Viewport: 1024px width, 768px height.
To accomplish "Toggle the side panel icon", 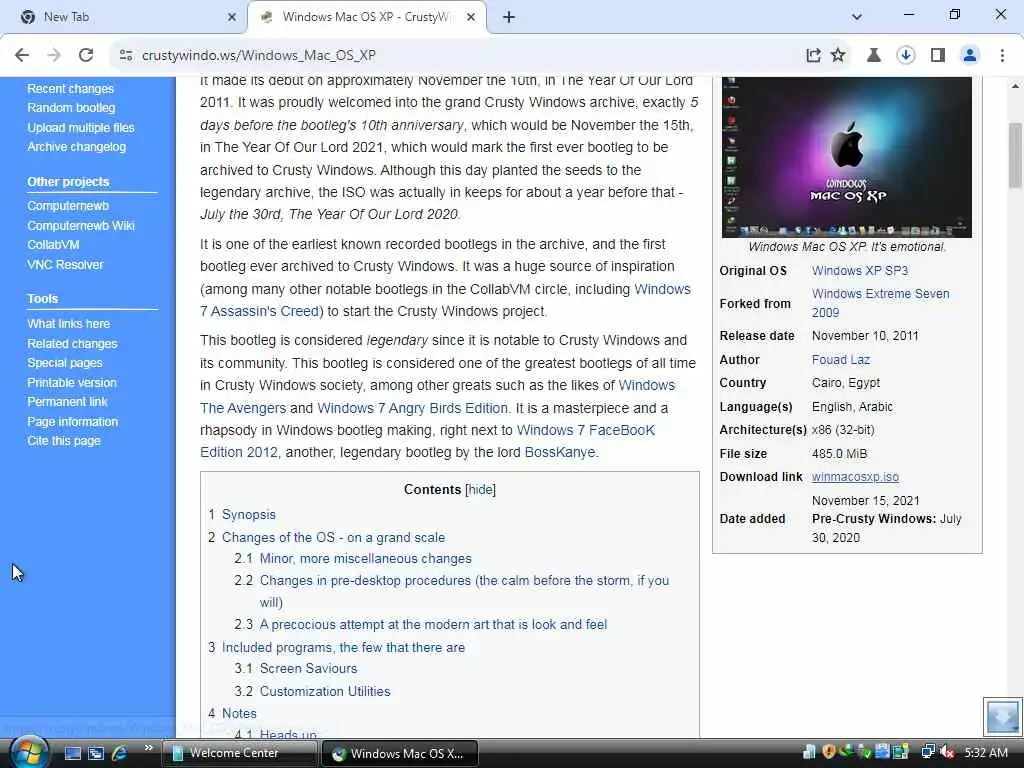I will [x=938, y=56].
